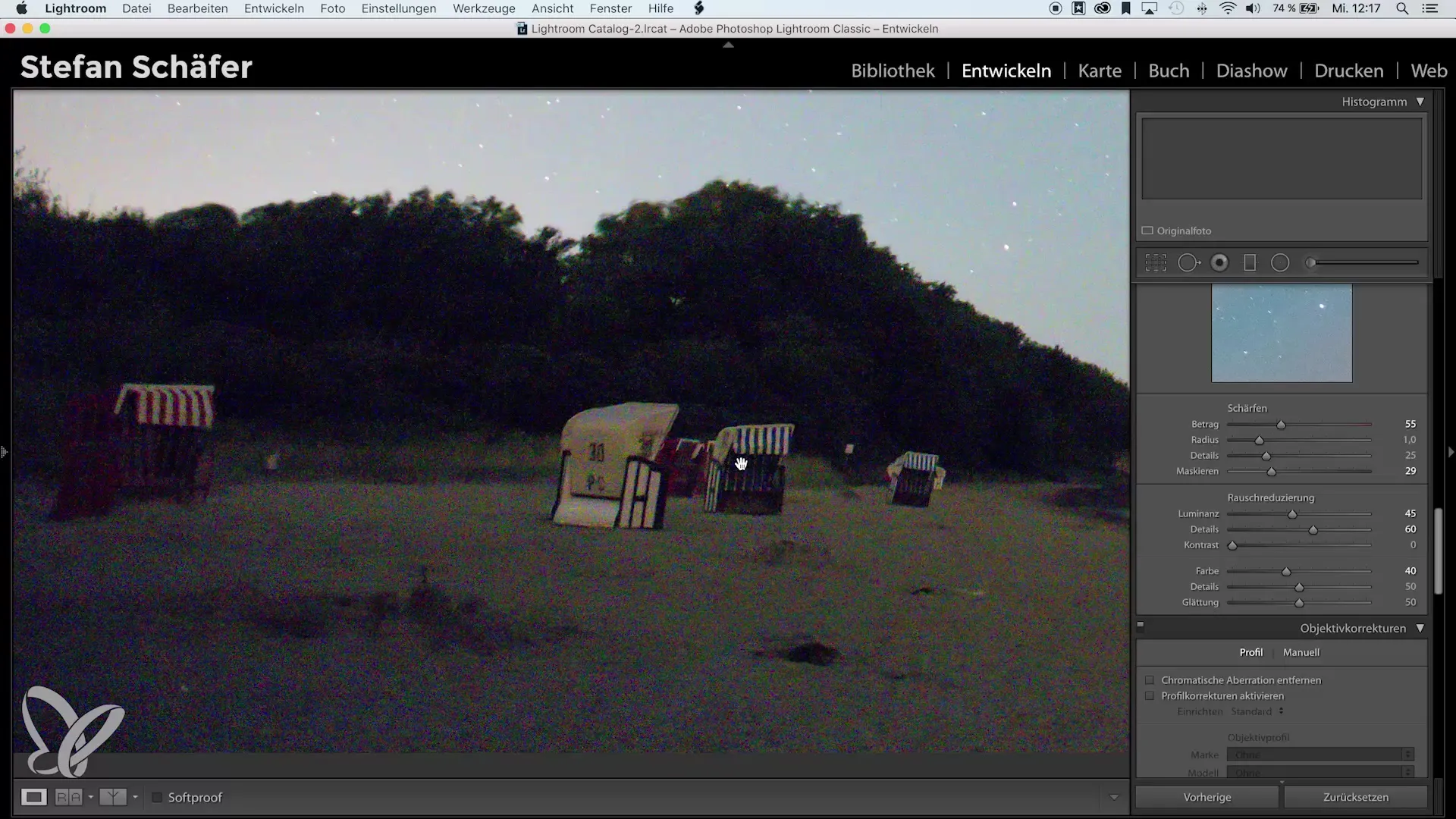The width and height of the screenshot is (1456, 819).
Task: Open the Foto menu
Action: [x=333, y=8]
